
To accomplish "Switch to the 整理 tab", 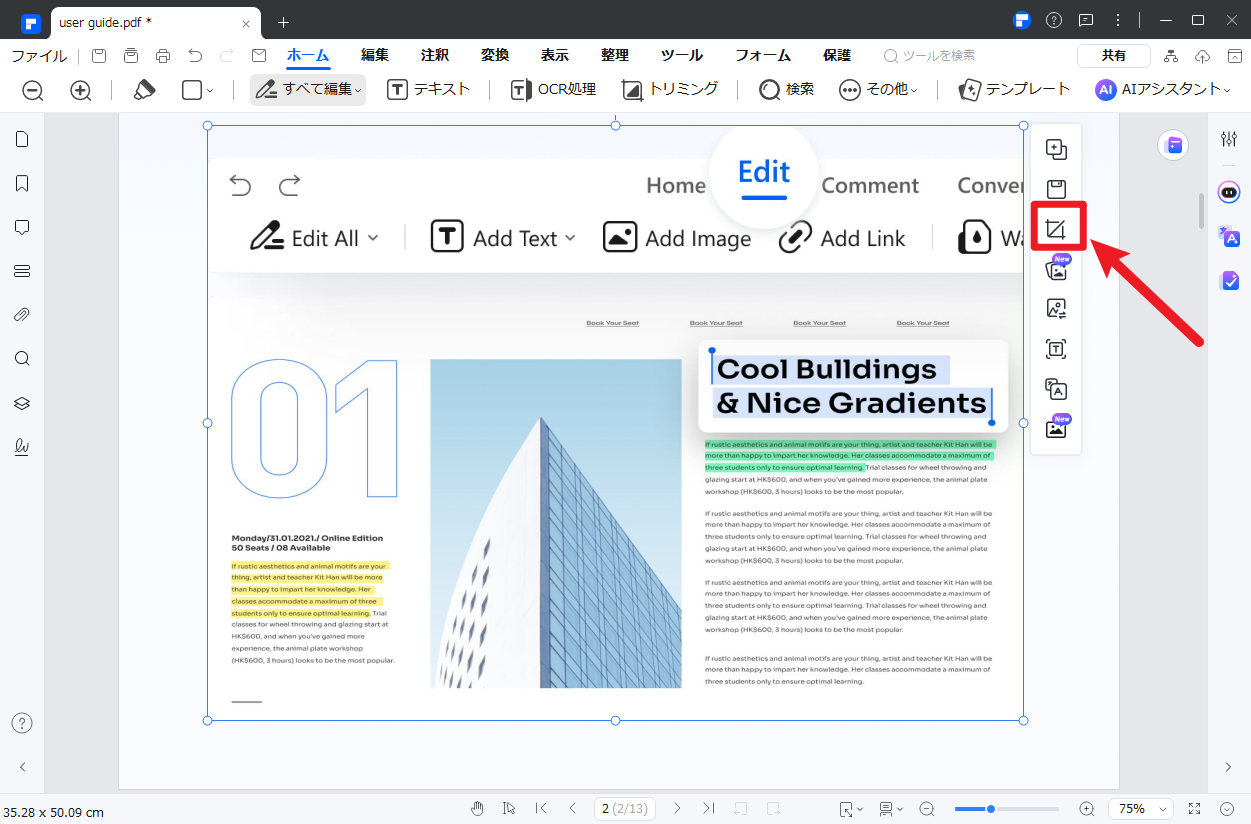I will (x=615, y=56).
